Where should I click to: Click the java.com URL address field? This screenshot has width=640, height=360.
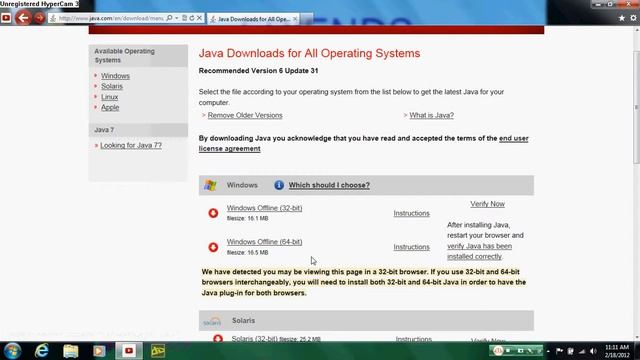pos(110,18)
